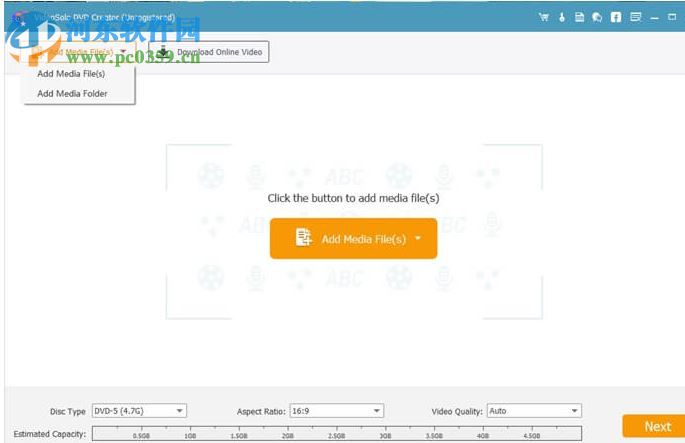Maximize the DVD Creator window
This screenshot has width=685, height=443.
tap(672, 17)
